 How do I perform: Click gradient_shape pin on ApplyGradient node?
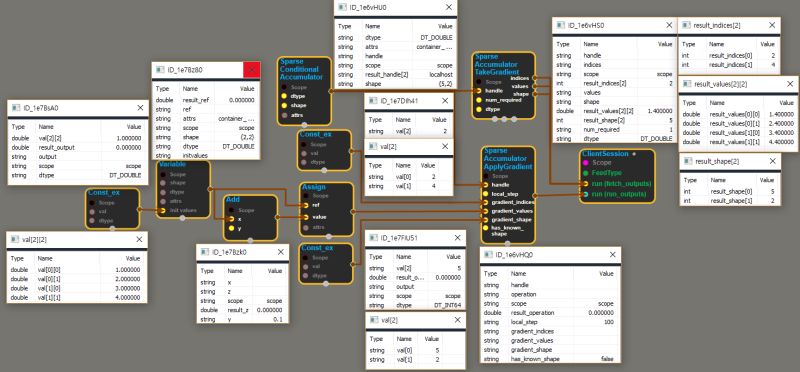point(486,219)
